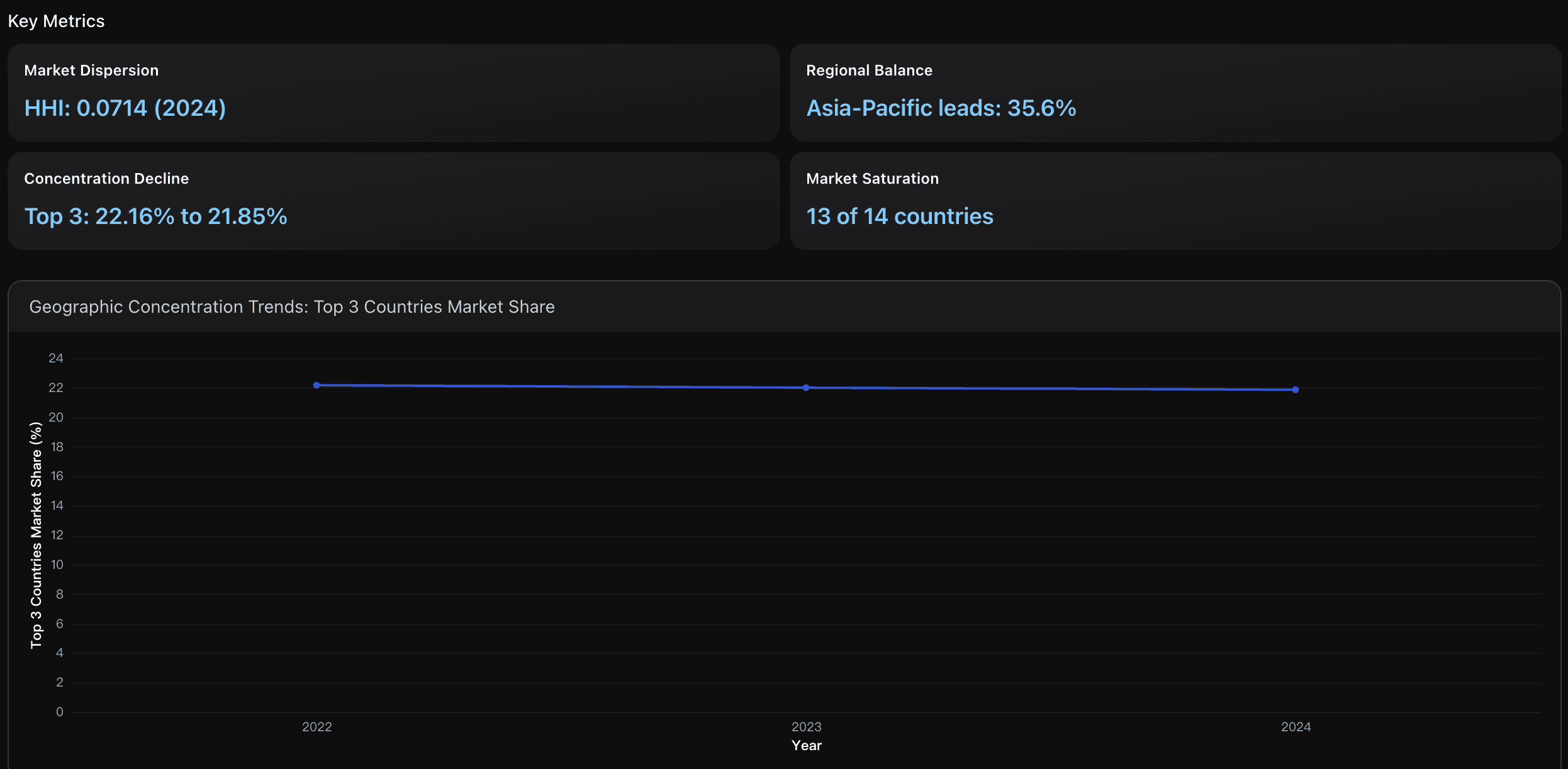Viewport: 1568px width, 769px height.
Task: Click the Key Metrics heading
Action: (56, 21)
